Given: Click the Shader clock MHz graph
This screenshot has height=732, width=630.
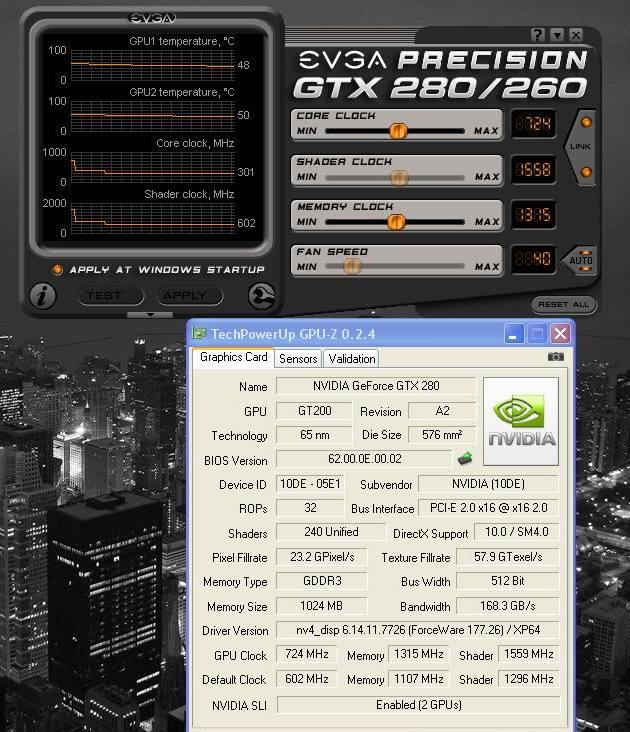Looking at the screenshot, I should 152,218.
